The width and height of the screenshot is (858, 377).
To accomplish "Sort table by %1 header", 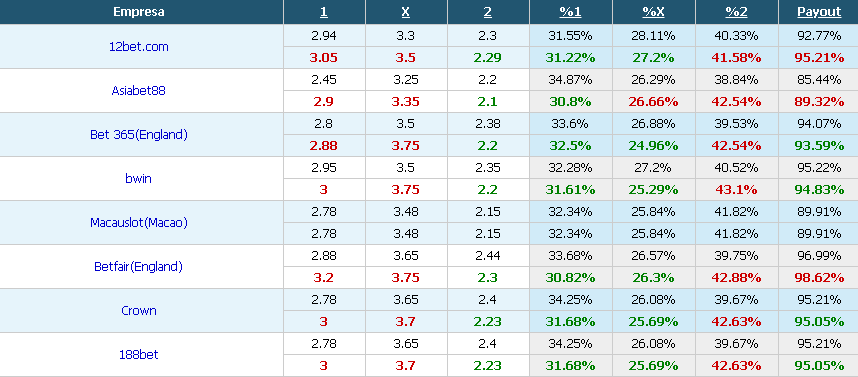I will (x=570, y=12).
